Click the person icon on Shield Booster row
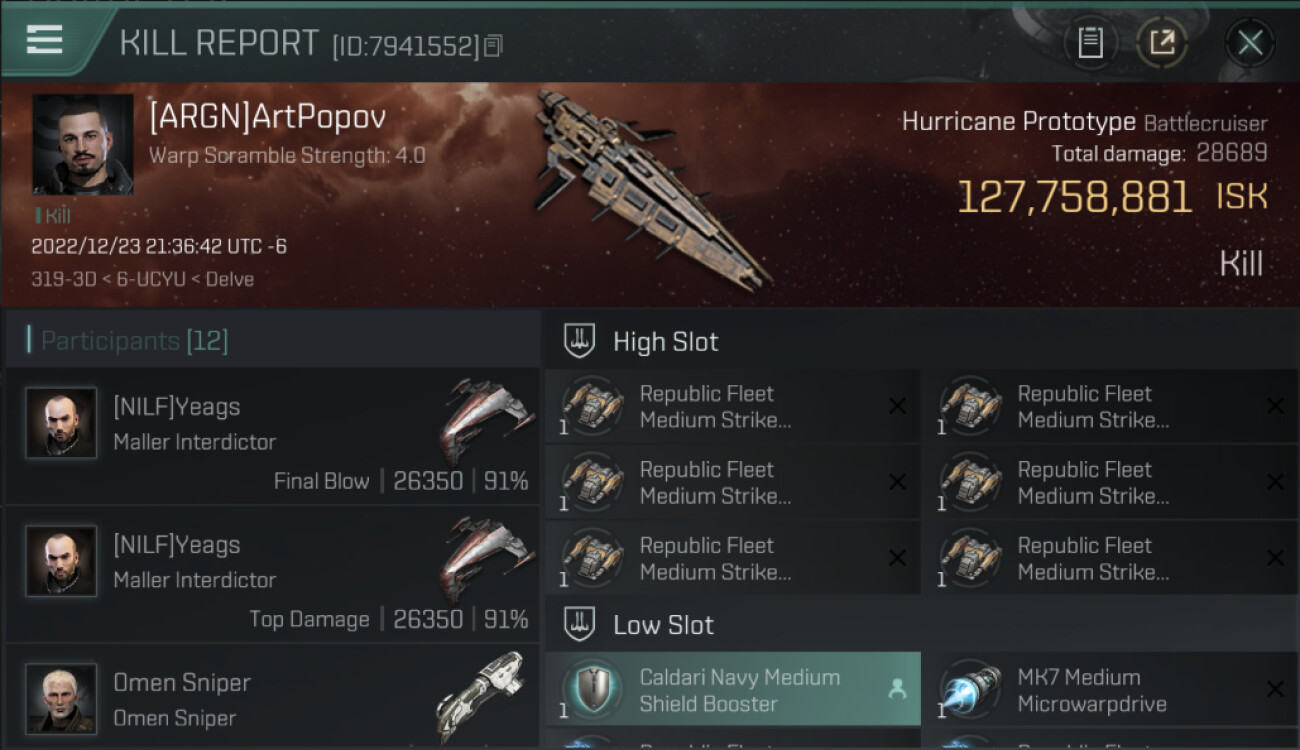The width and height of the screenshot is (1300, 750). [897, 689]
